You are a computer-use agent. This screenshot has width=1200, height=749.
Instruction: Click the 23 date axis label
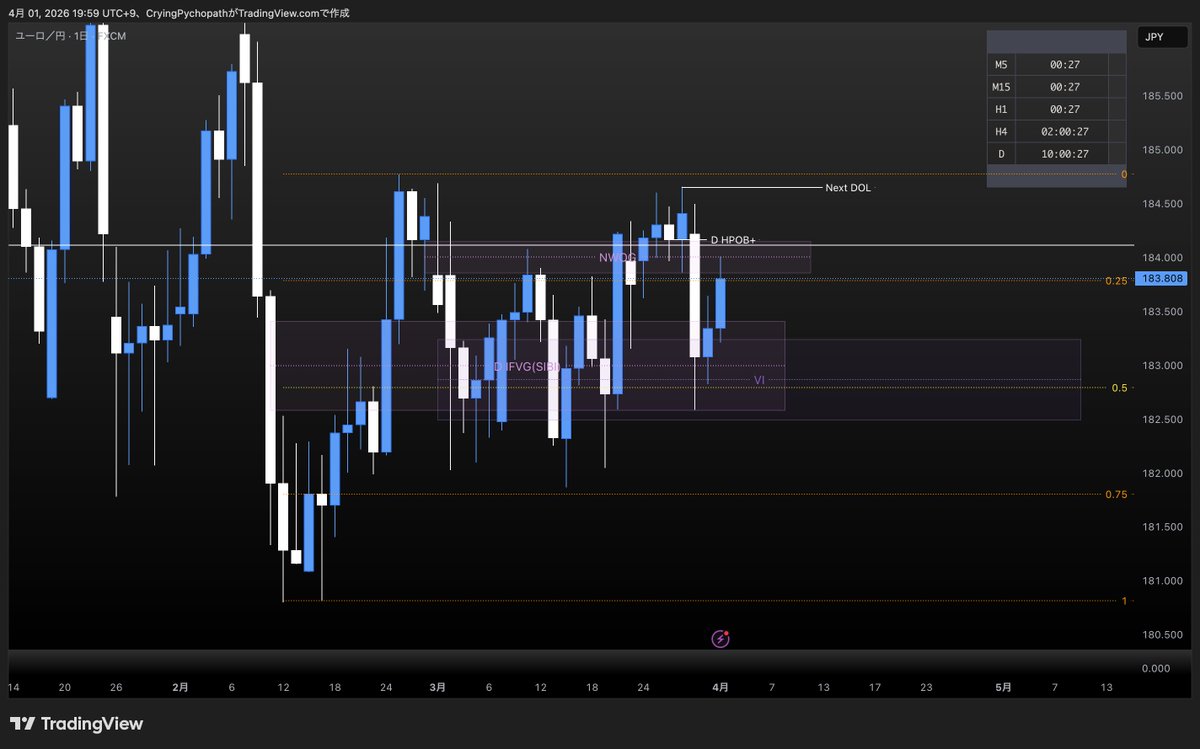point(926,688)
